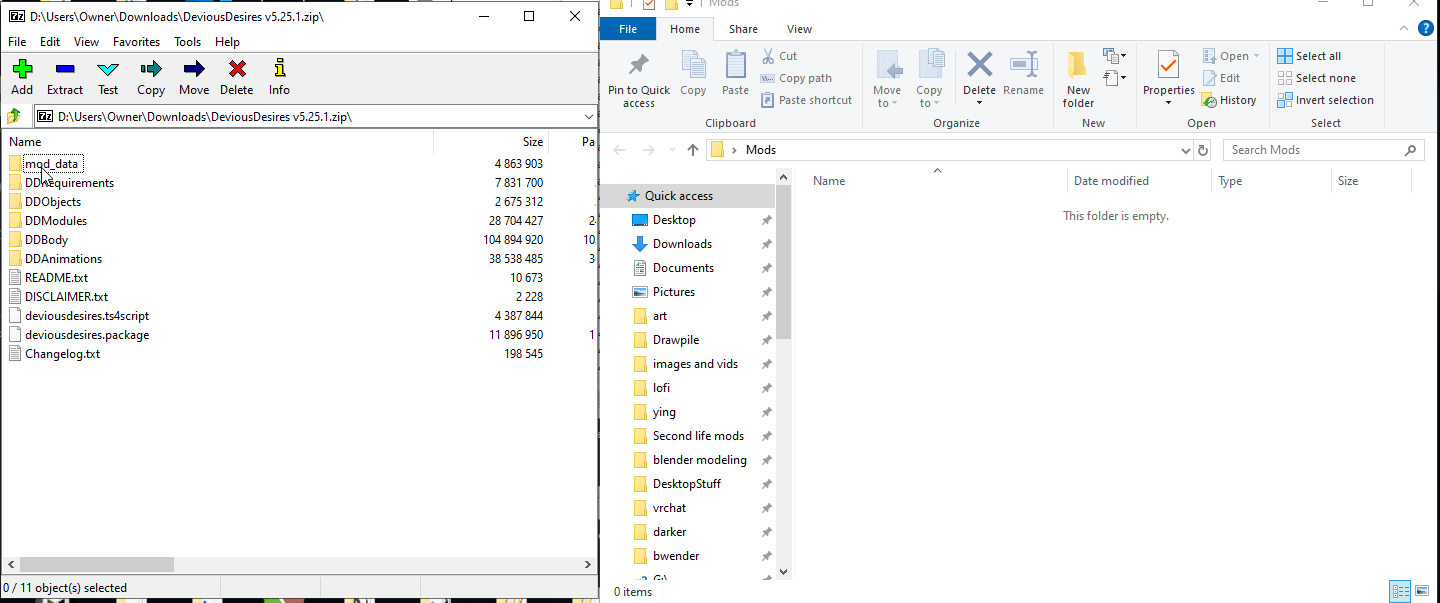
Task: Click Edit in the Explorer Open group
Action: coord(1221,78)
